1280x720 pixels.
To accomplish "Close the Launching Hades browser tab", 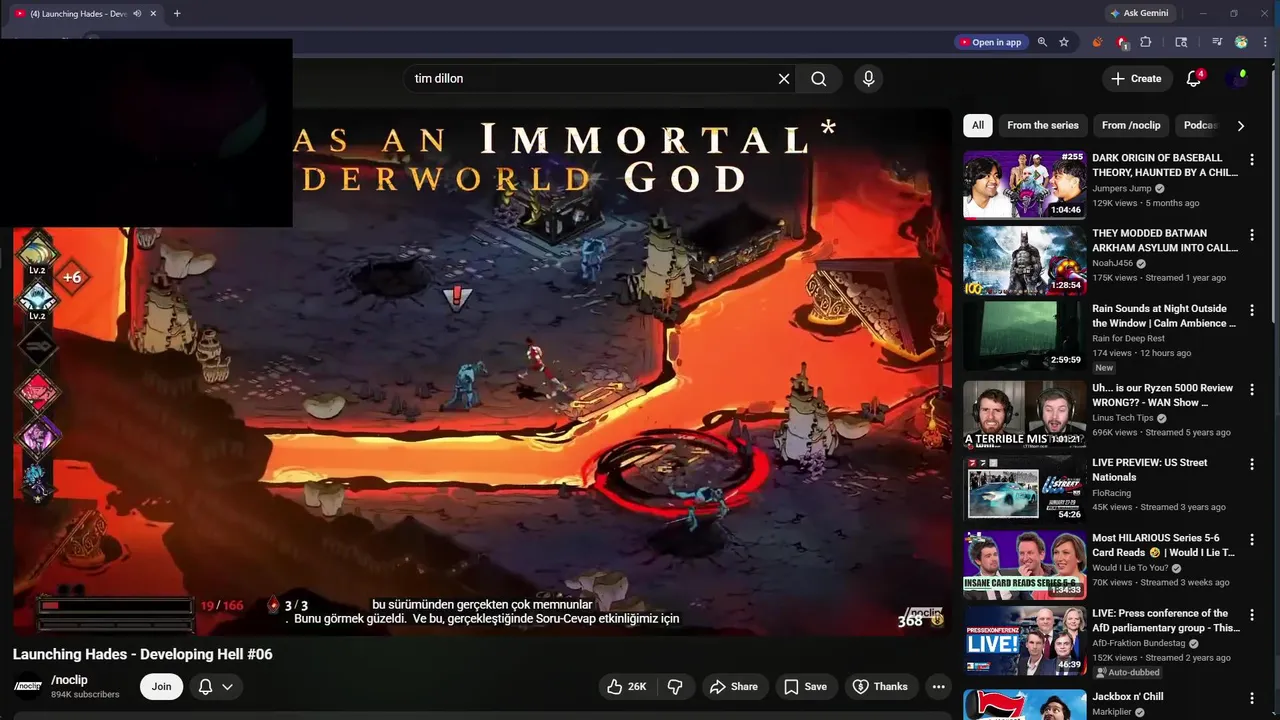I will coord(153,13).
